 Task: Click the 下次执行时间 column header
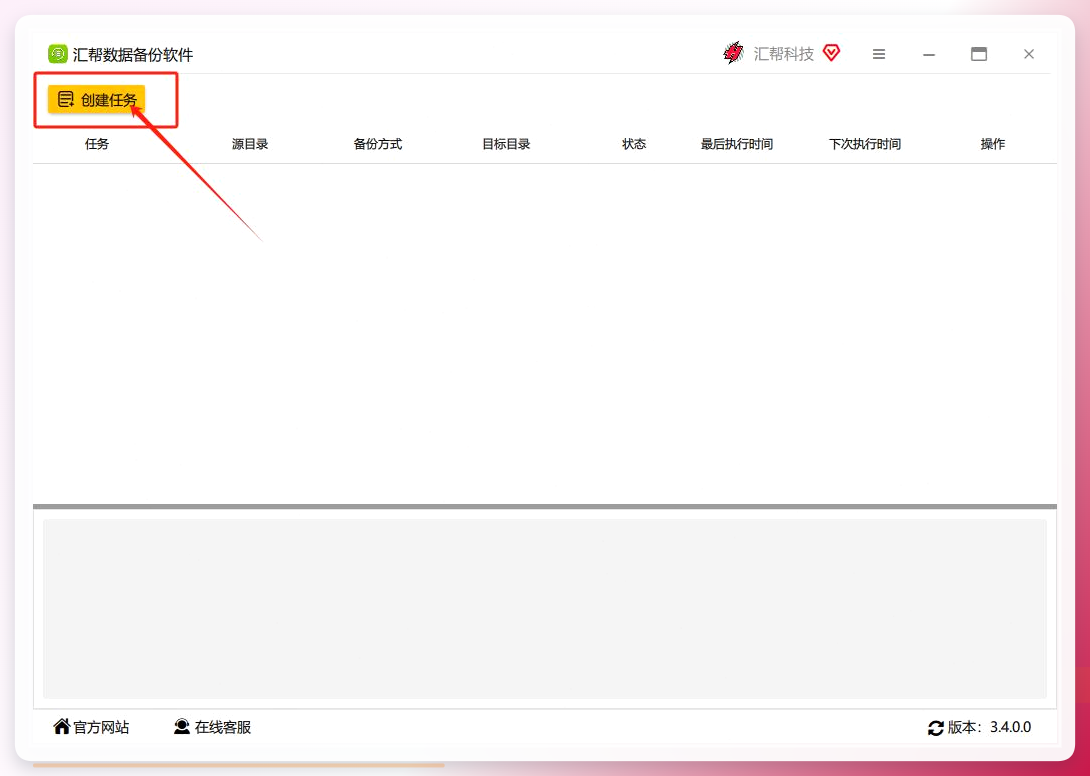(865, 144)
